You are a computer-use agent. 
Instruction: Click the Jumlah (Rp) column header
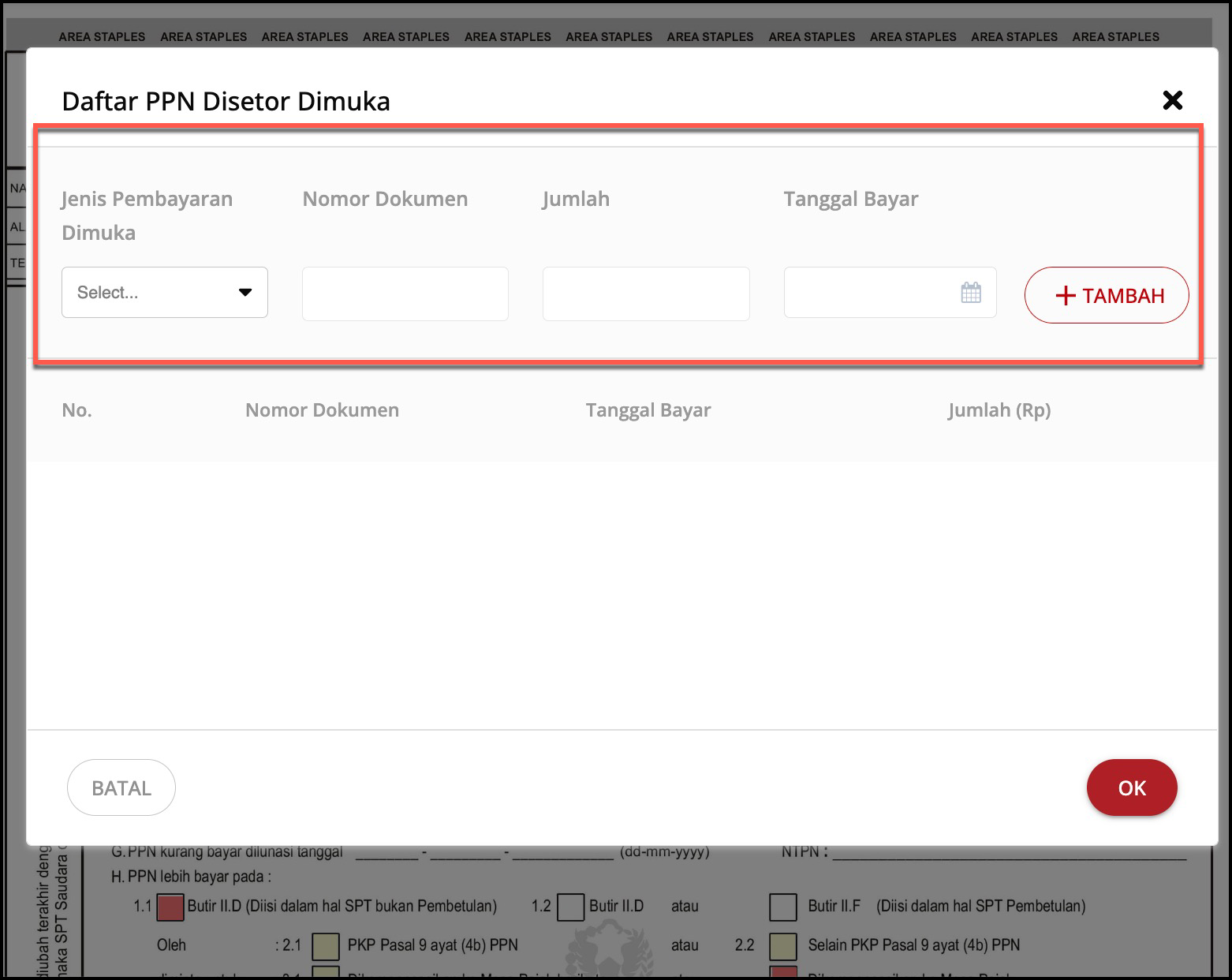(999, 410)
